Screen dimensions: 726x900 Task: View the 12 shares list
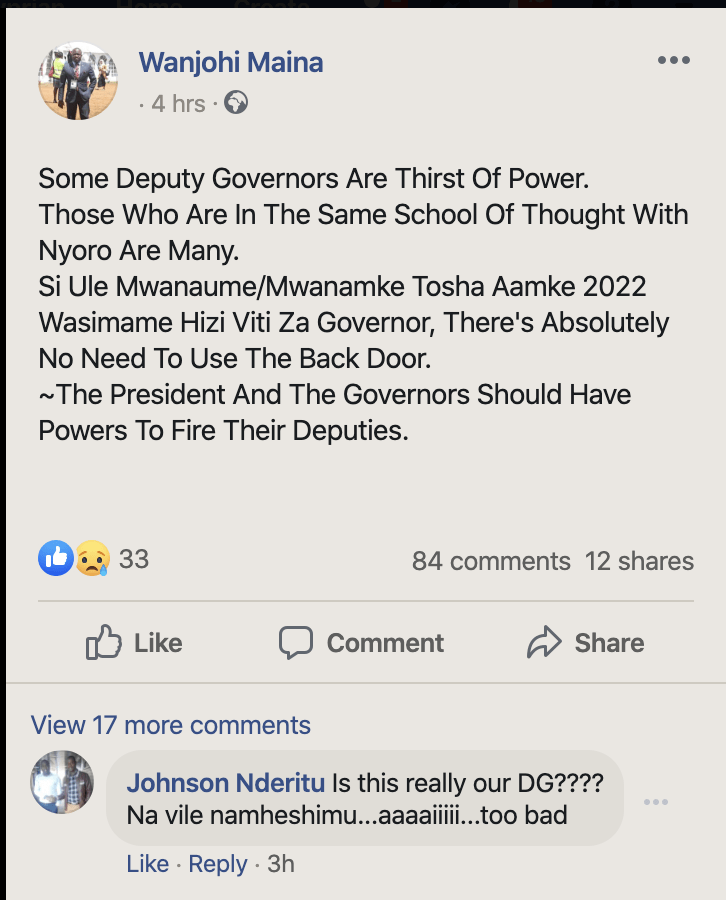point(639,561)
